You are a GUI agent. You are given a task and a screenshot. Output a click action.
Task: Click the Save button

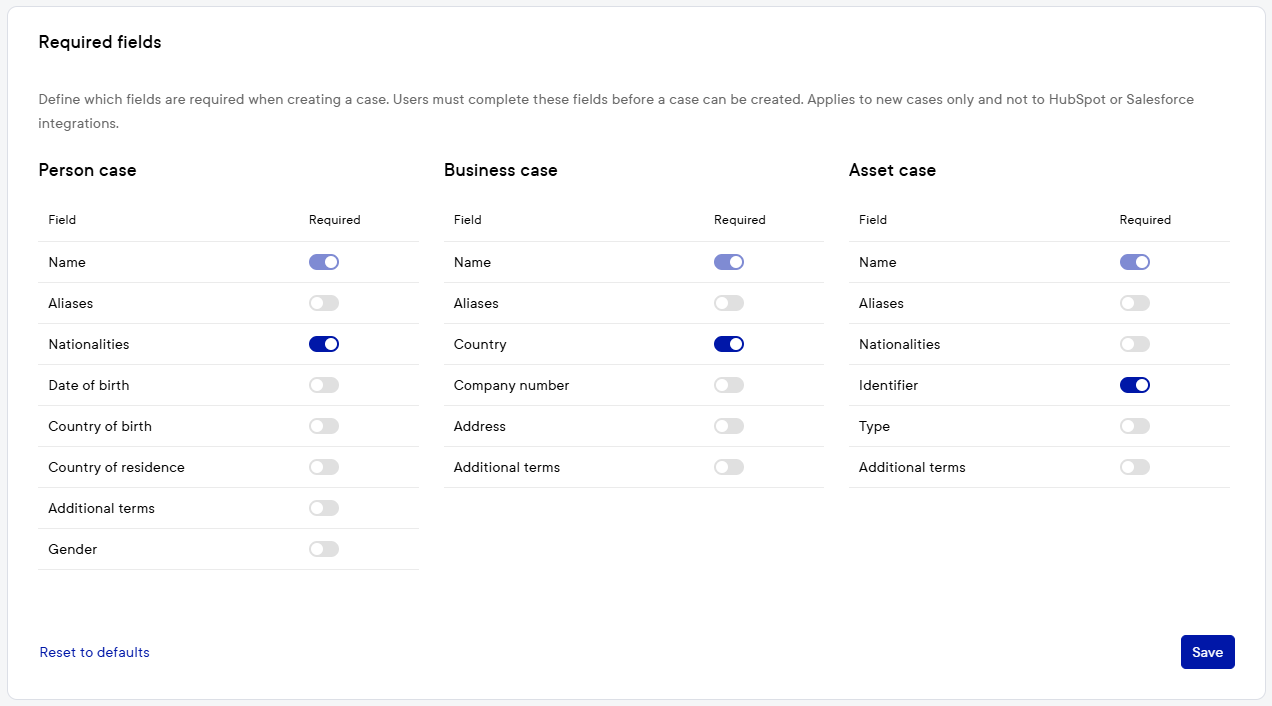point(1207,652)
